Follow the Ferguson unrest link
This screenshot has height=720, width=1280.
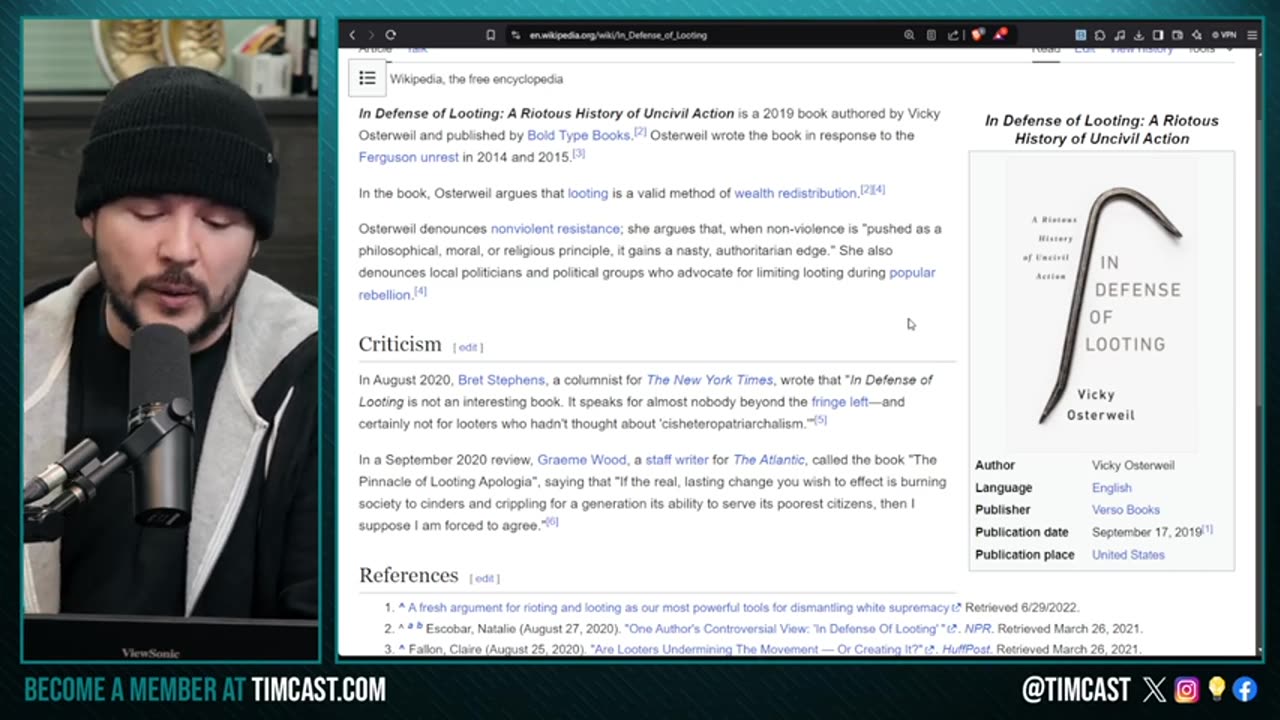pos(408,157)
